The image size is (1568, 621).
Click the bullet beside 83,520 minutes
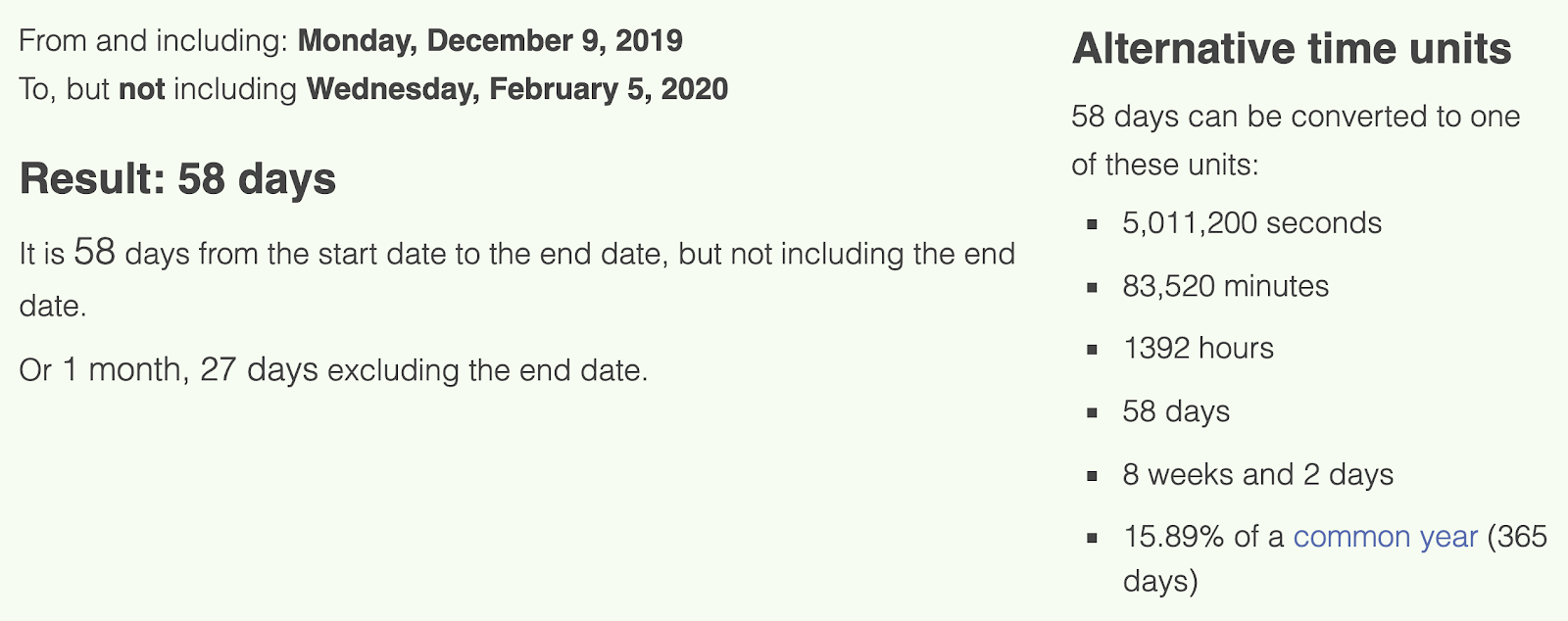[1092, 287]
